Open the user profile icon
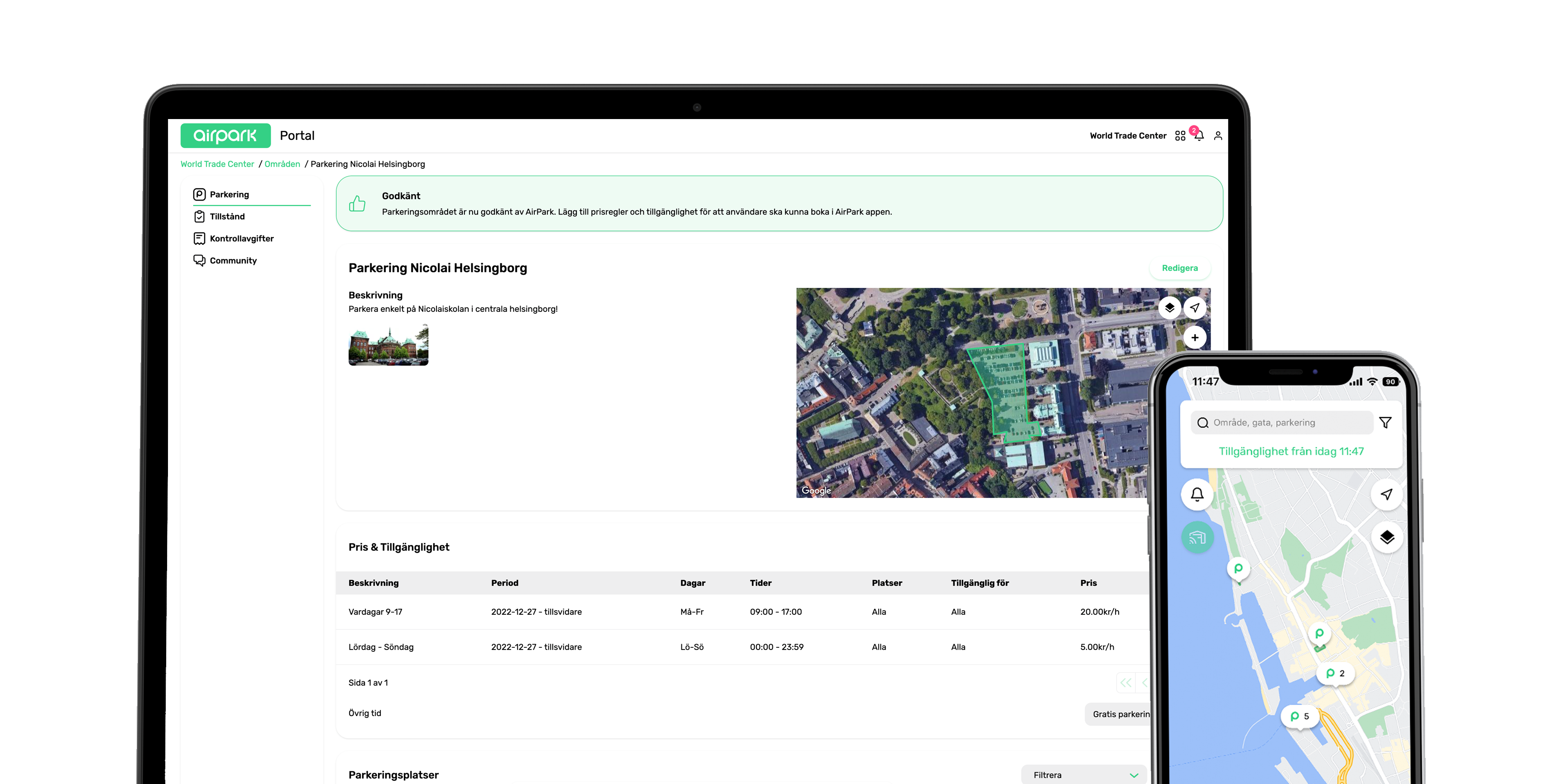The image size is (1547, 784). pos(1218,136)
